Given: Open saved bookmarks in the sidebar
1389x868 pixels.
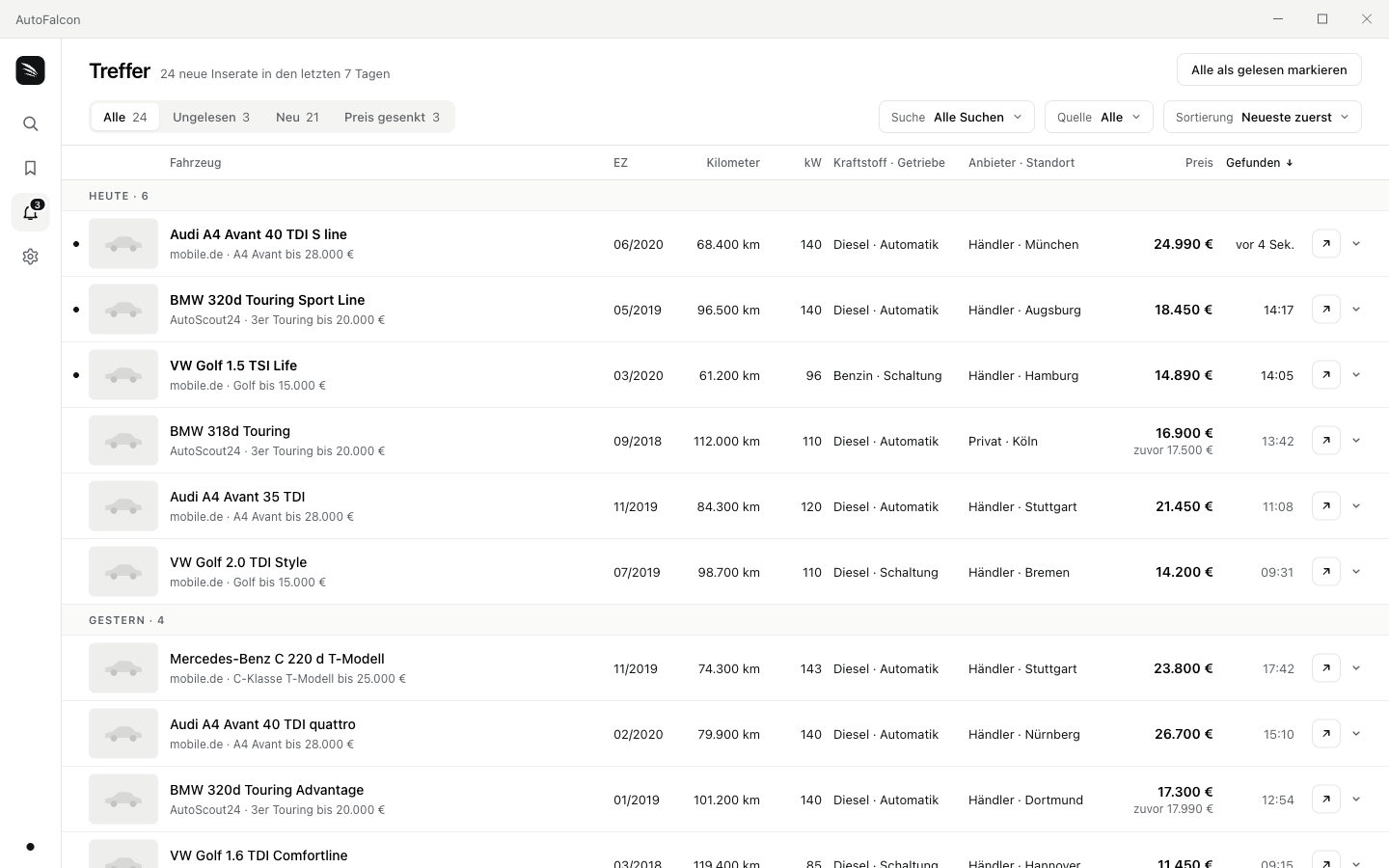Looking at the screenshot, I should click(x=30, y=168).
